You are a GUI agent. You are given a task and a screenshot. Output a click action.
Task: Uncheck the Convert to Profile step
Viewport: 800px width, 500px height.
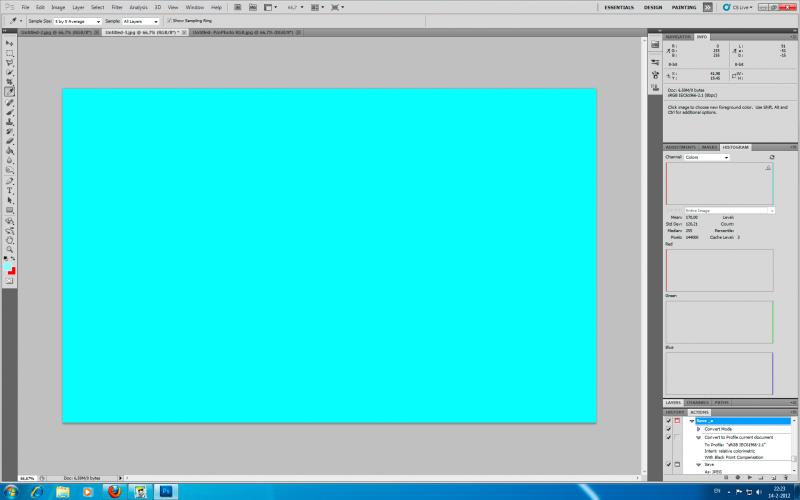(x=668, y=437)
